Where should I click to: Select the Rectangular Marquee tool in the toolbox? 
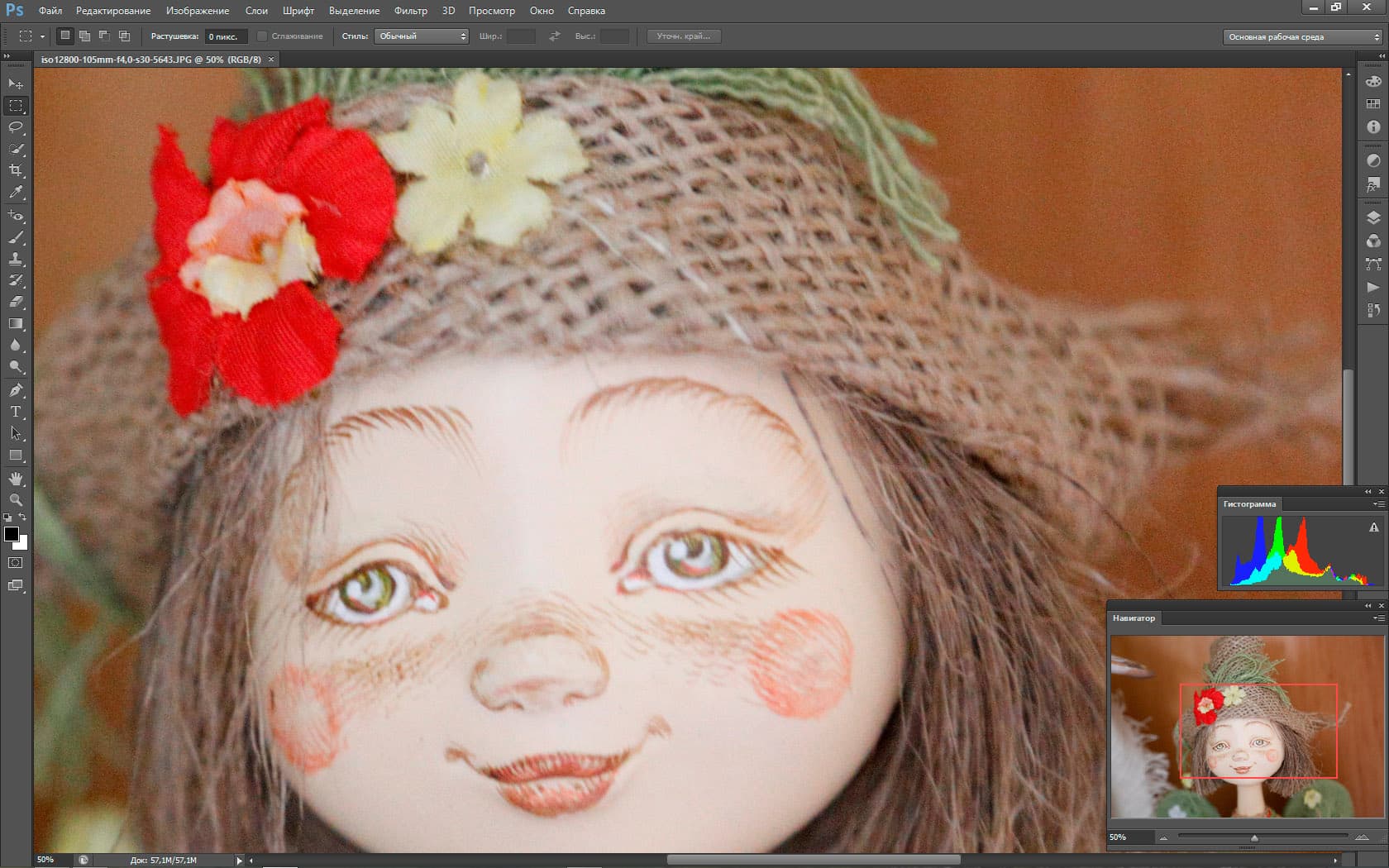click(x=16, y=106)
